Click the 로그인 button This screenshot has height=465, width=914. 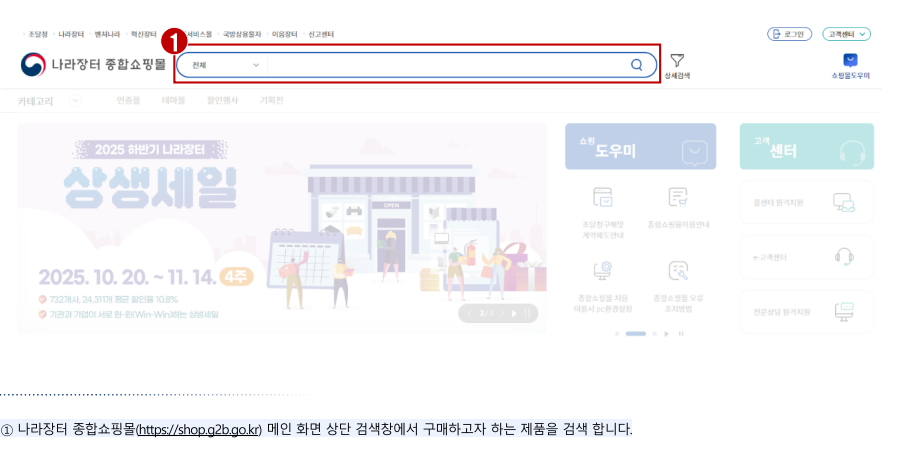tap(789, 34)
